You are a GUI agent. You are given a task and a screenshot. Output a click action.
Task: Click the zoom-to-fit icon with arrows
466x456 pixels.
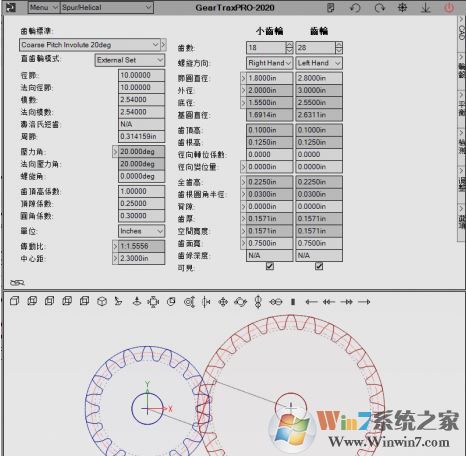pos(153,302)
